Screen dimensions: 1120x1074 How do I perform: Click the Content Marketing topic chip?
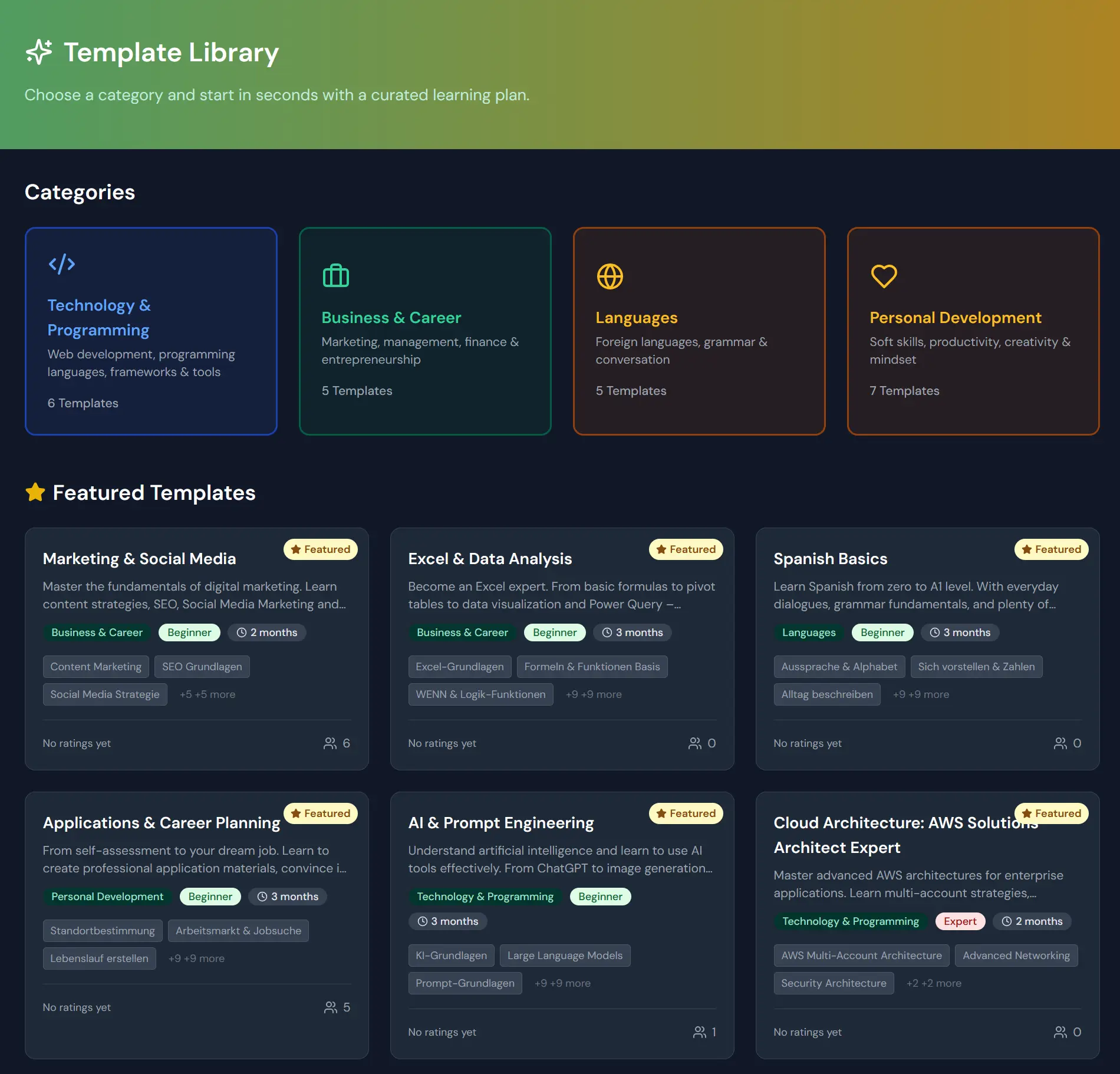click(x=96, y=667)
